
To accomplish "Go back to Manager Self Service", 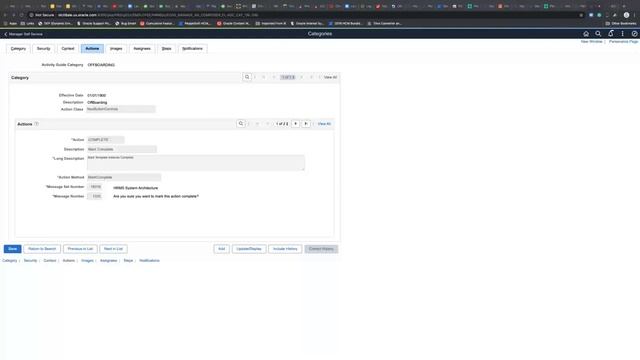I will pyautogui.click(x=23, y=34).
